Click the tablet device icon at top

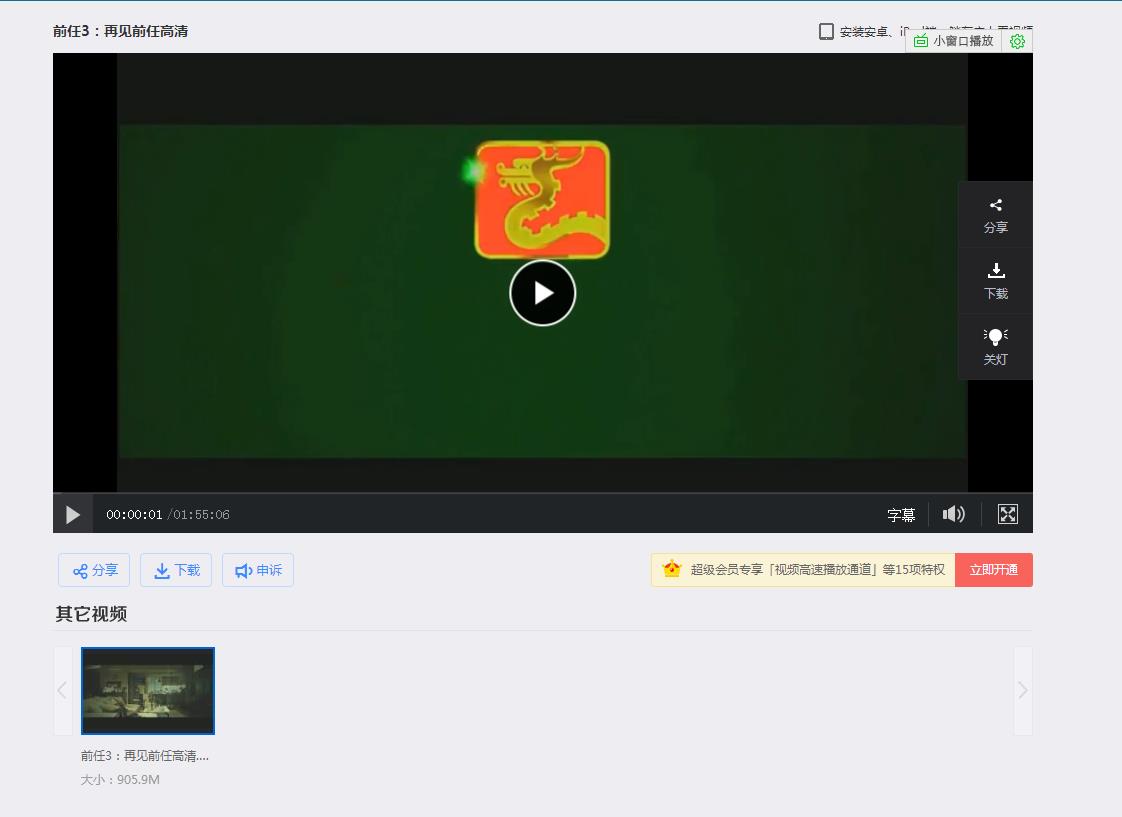tap(826, 31)
